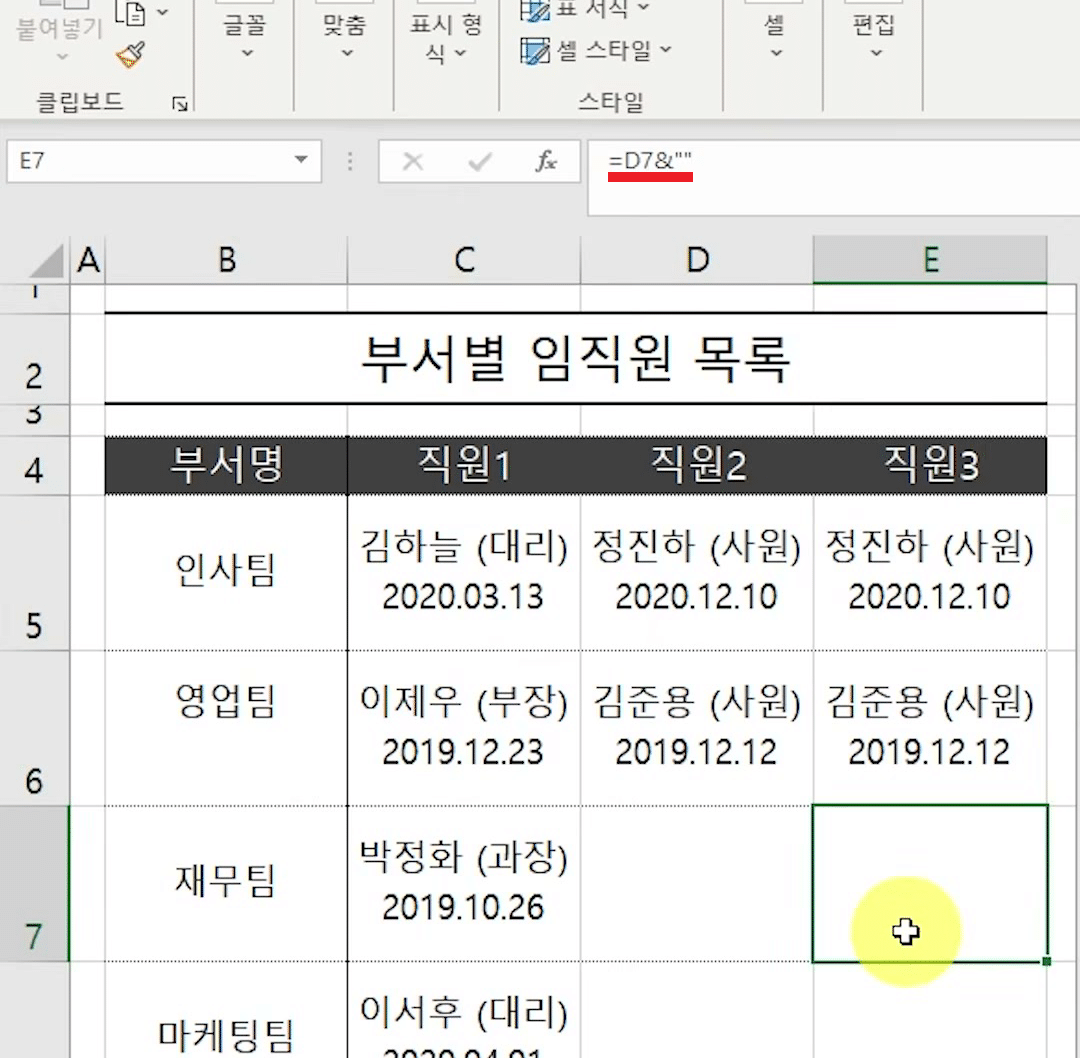1080x1058 pixels.
Task: Select column E cell 김준용 (사원)
Action: point(930,728)
